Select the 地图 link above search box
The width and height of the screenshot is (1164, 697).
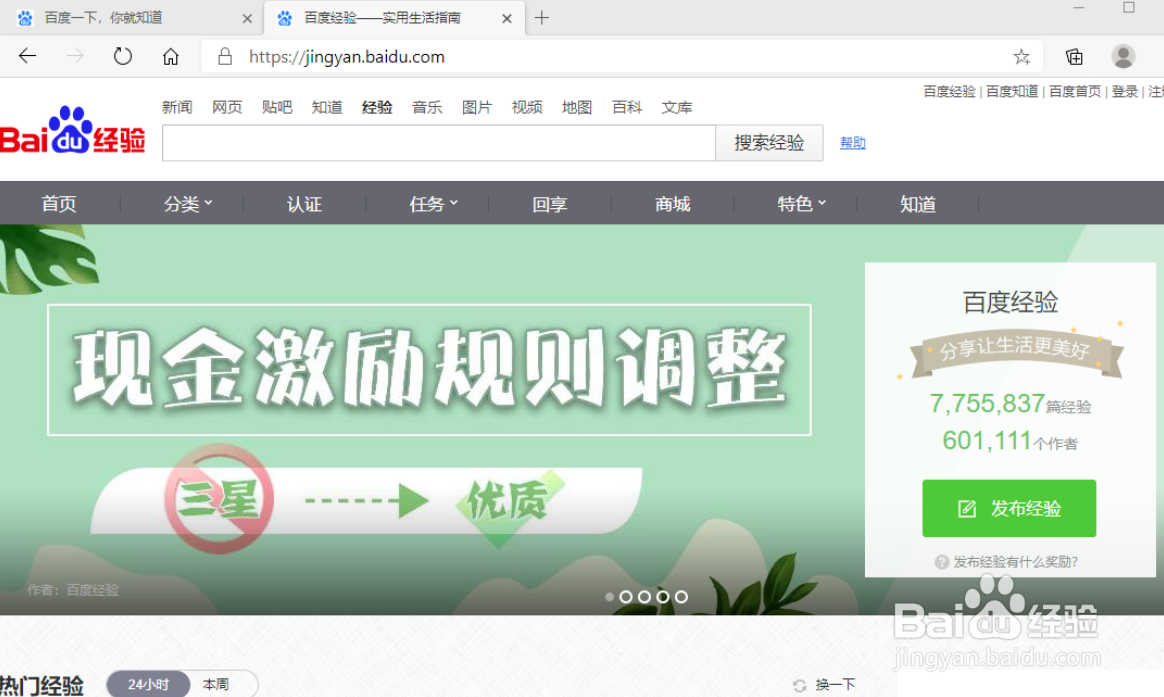click(577, 108)
